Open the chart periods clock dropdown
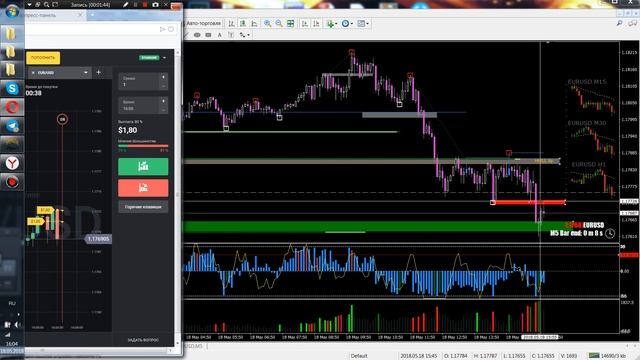The height and width of the screenshot is (360, 640). pyautogui.click(x=347, y=24)
